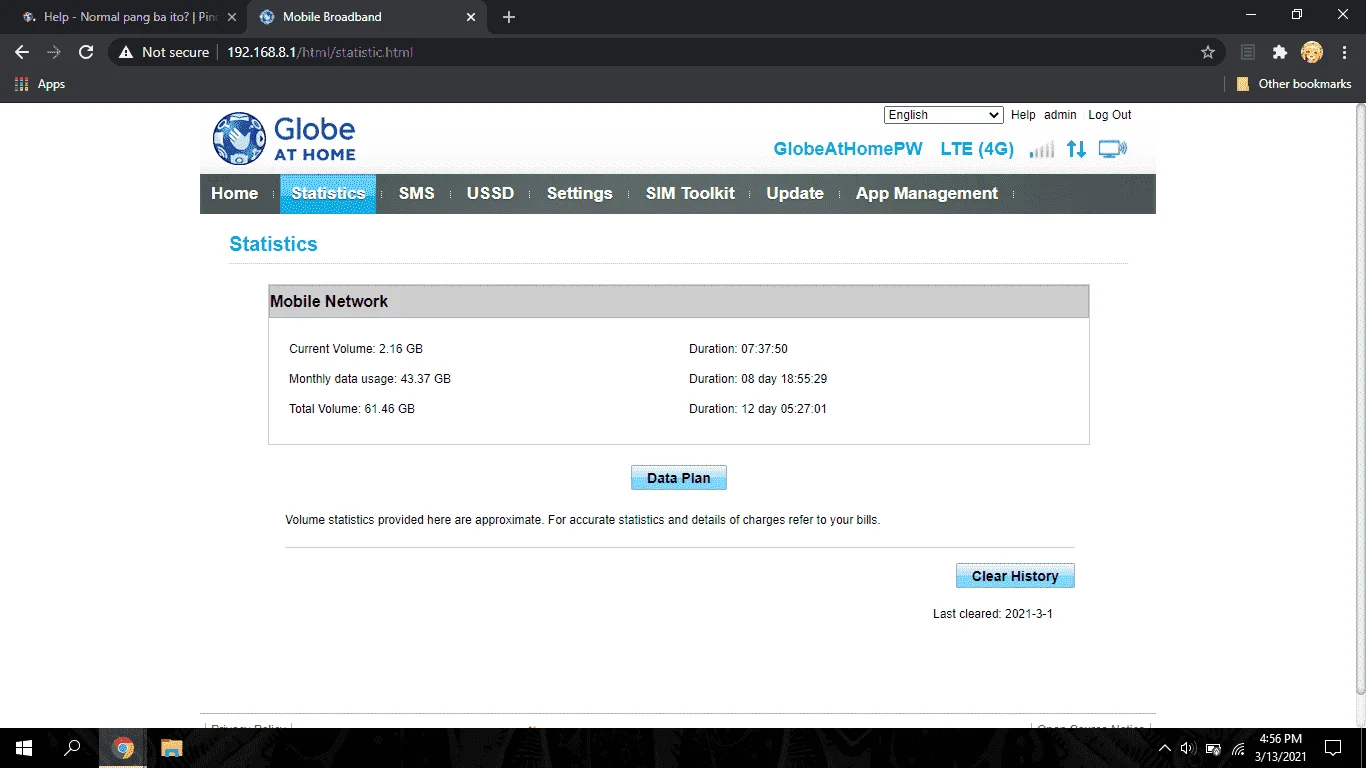1366x768 pixels.
Task: Click the blue Statistics page heading
Action: (273, 244)
